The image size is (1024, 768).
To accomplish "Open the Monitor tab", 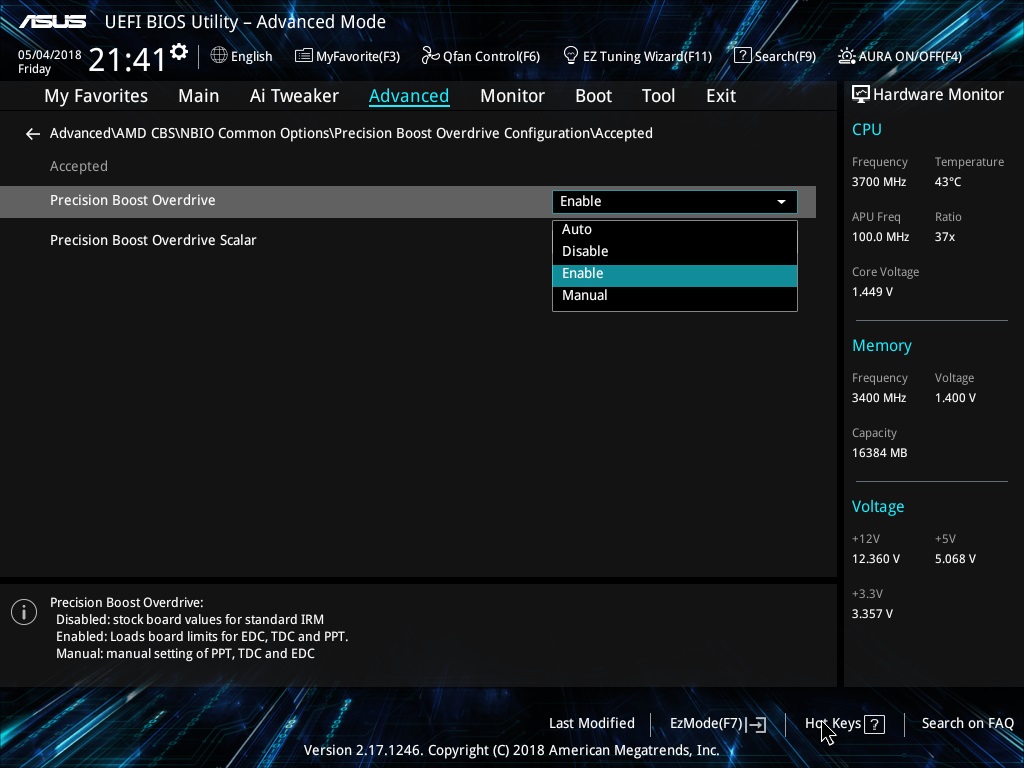I will [512, 96].
